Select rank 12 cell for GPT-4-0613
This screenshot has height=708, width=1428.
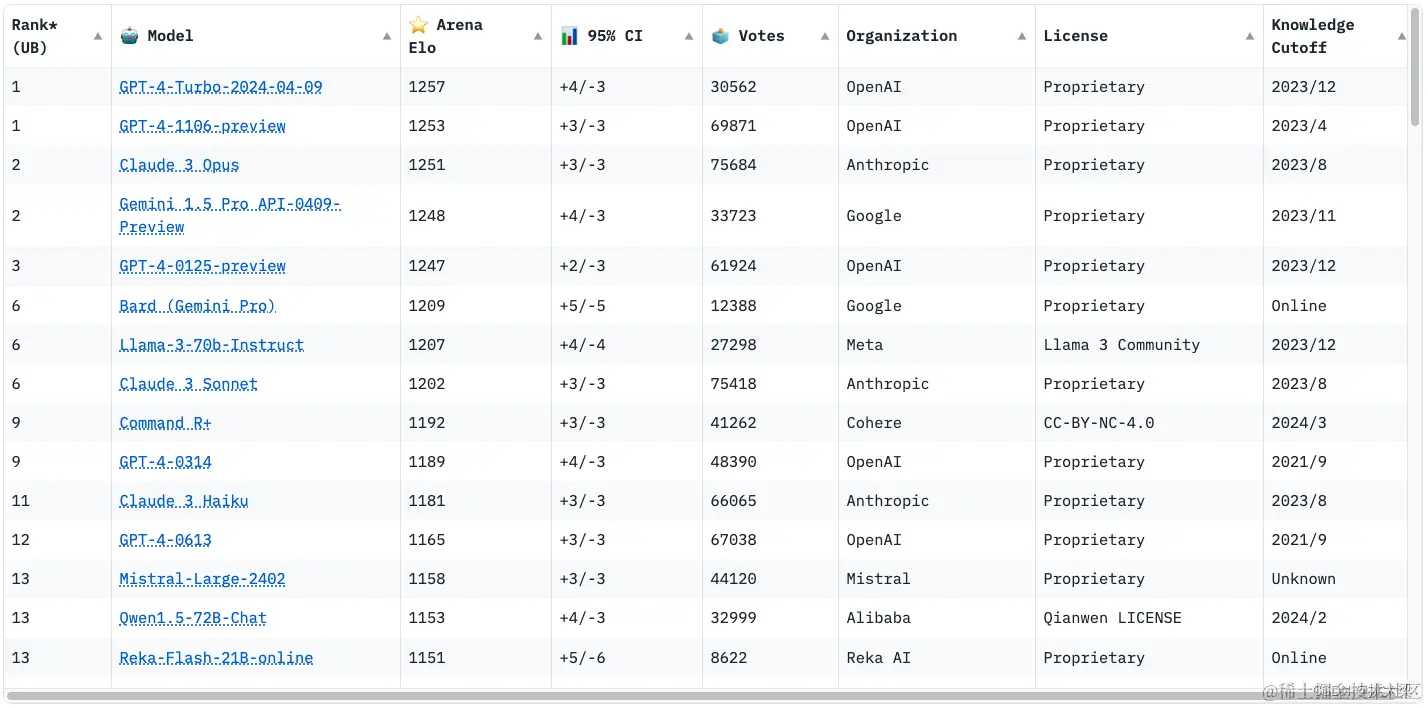pos(21,540)
